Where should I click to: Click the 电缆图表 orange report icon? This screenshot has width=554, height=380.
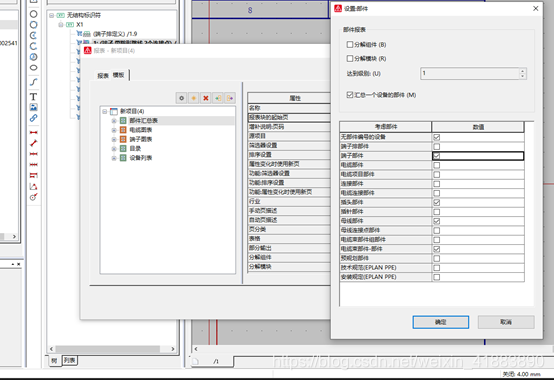[123, 130]
